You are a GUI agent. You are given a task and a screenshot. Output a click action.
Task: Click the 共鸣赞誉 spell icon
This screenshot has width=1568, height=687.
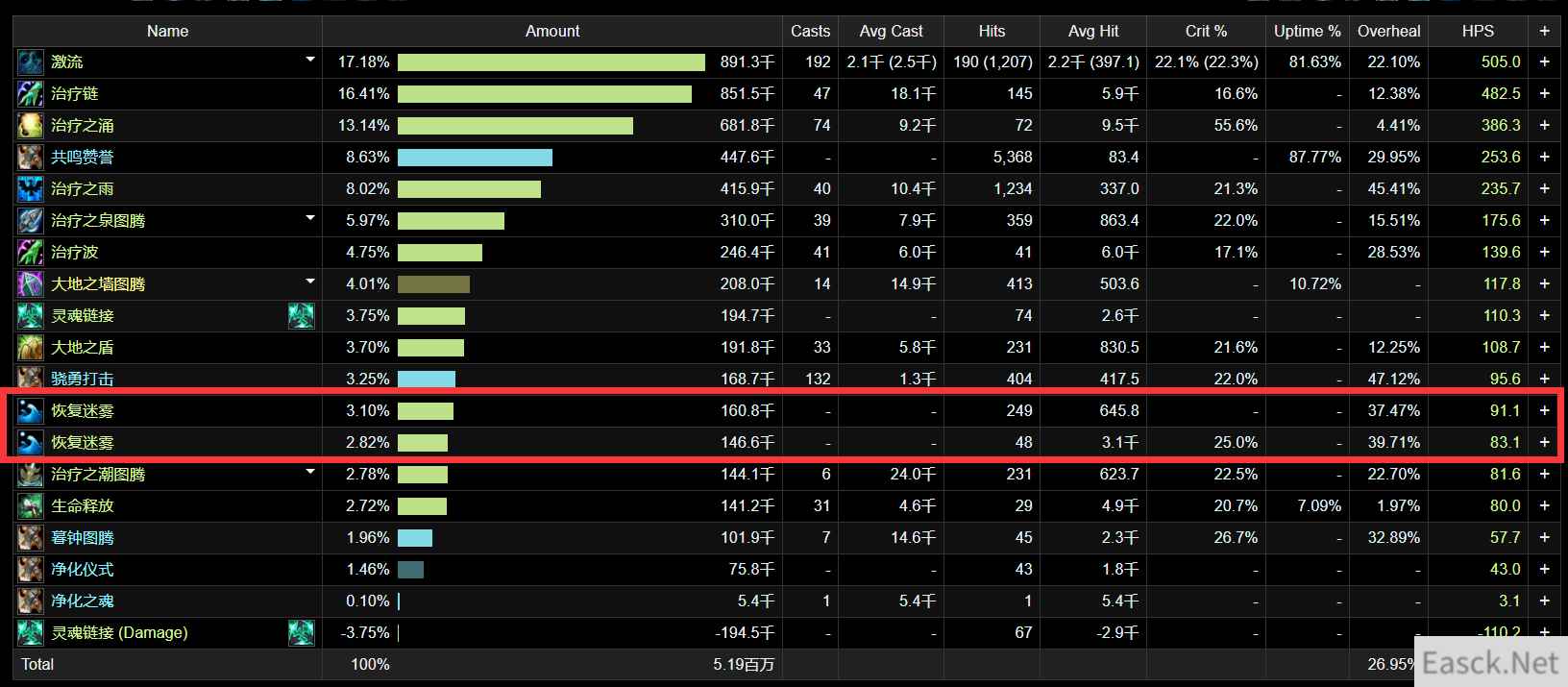coord(31,158)
